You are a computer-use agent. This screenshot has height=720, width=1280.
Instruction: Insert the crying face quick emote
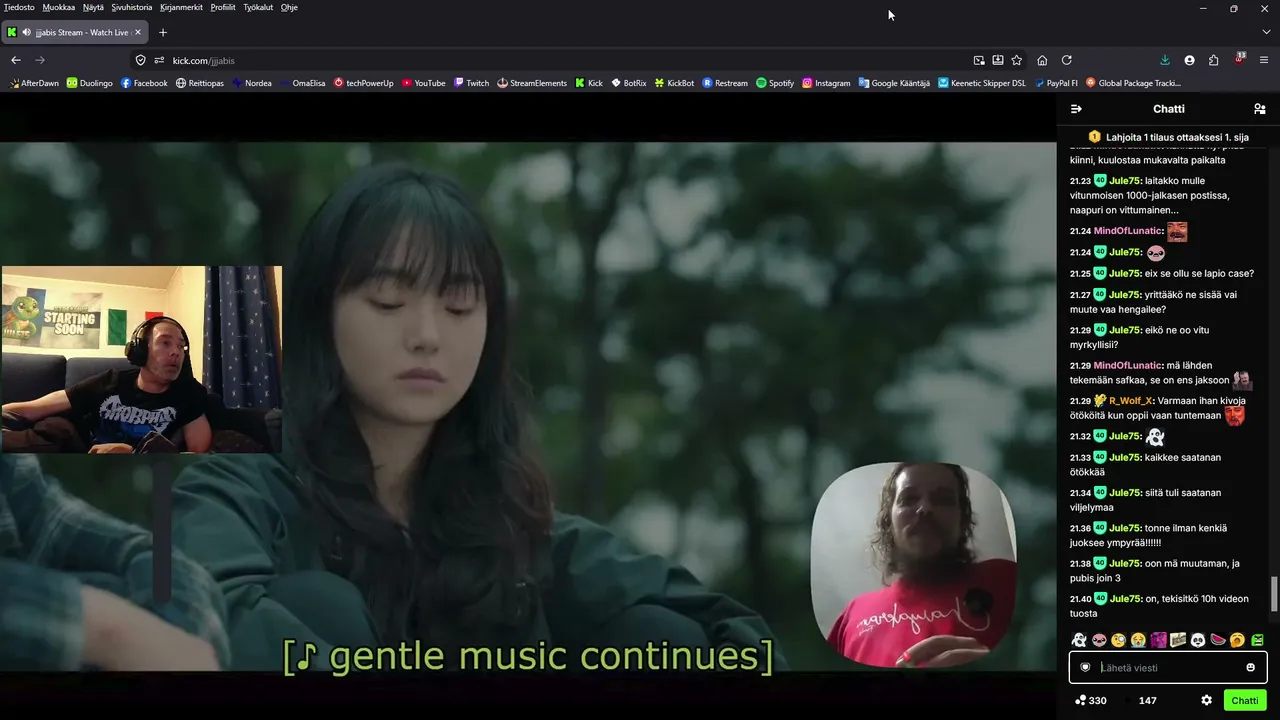[1138, 640]
